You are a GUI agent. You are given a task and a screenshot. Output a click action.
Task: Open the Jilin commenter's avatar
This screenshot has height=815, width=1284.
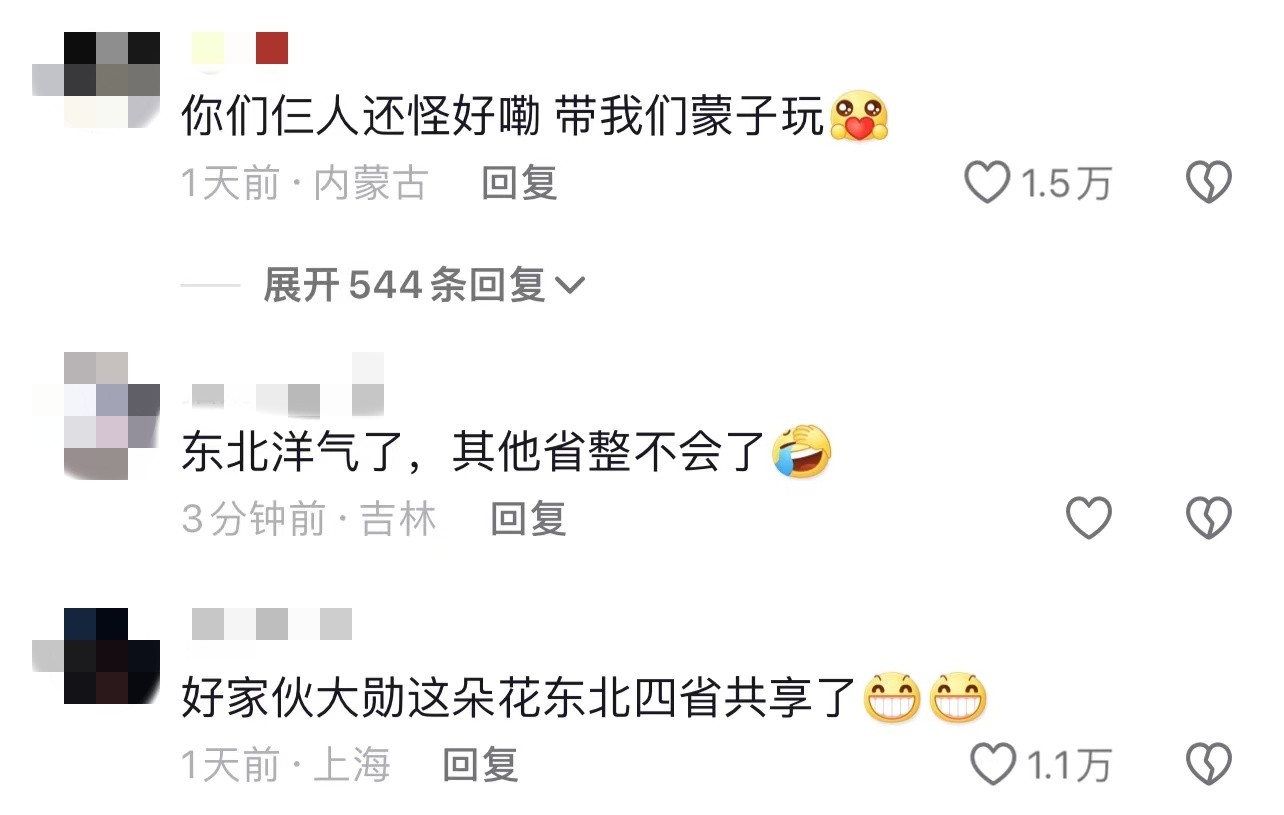97,415
